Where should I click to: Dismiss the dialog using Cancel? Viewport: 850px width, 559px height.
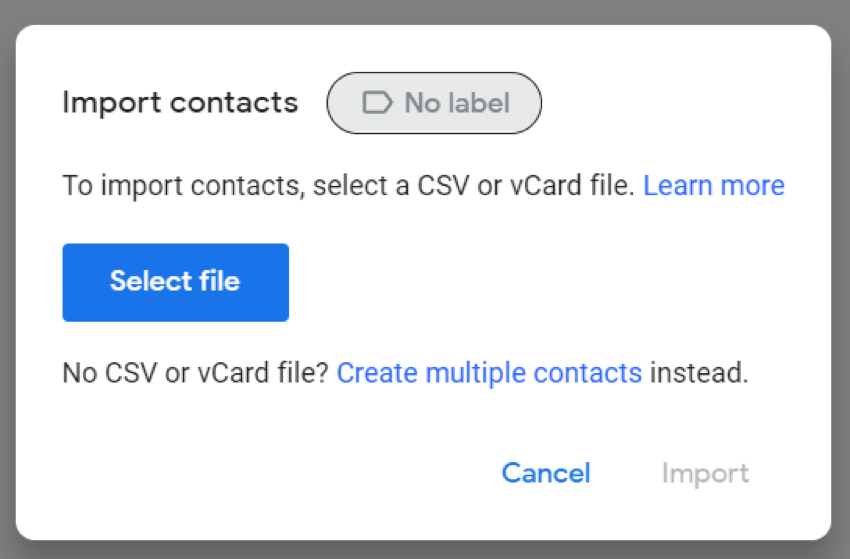point(546,473)
